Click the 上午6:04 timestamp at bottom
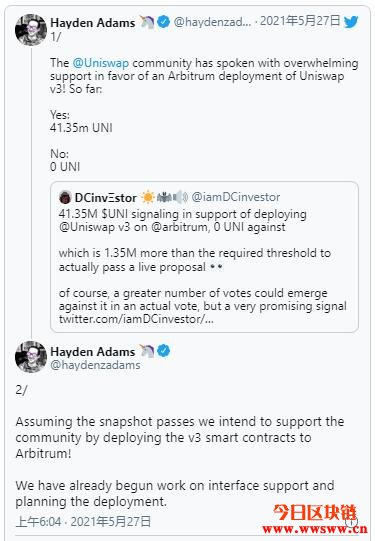The width and height of the screenshot is (375, 541). click(x=38, y=521)
